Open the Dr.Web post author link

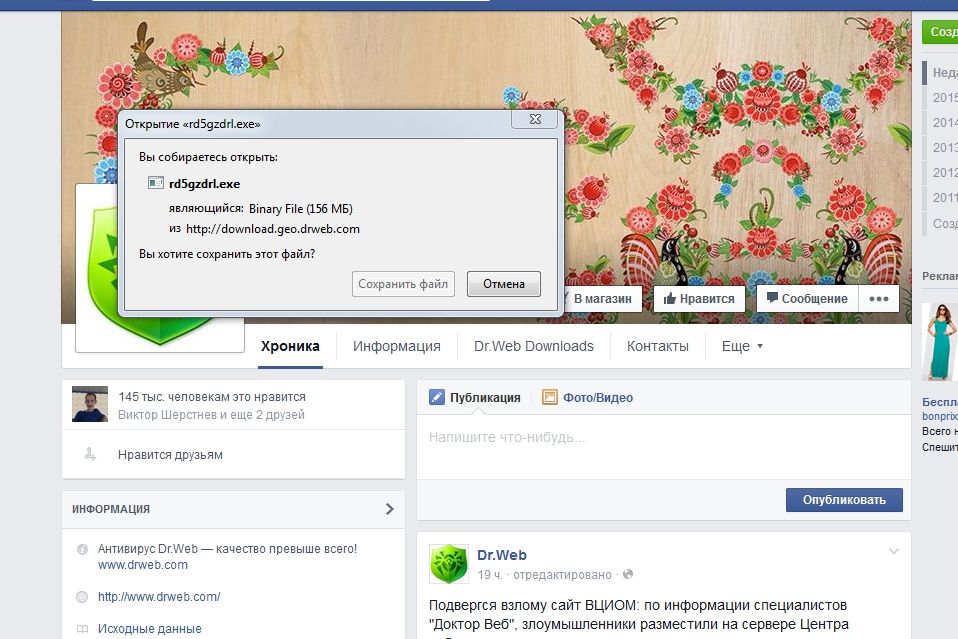pyautogui.click(x=502, y=555)
